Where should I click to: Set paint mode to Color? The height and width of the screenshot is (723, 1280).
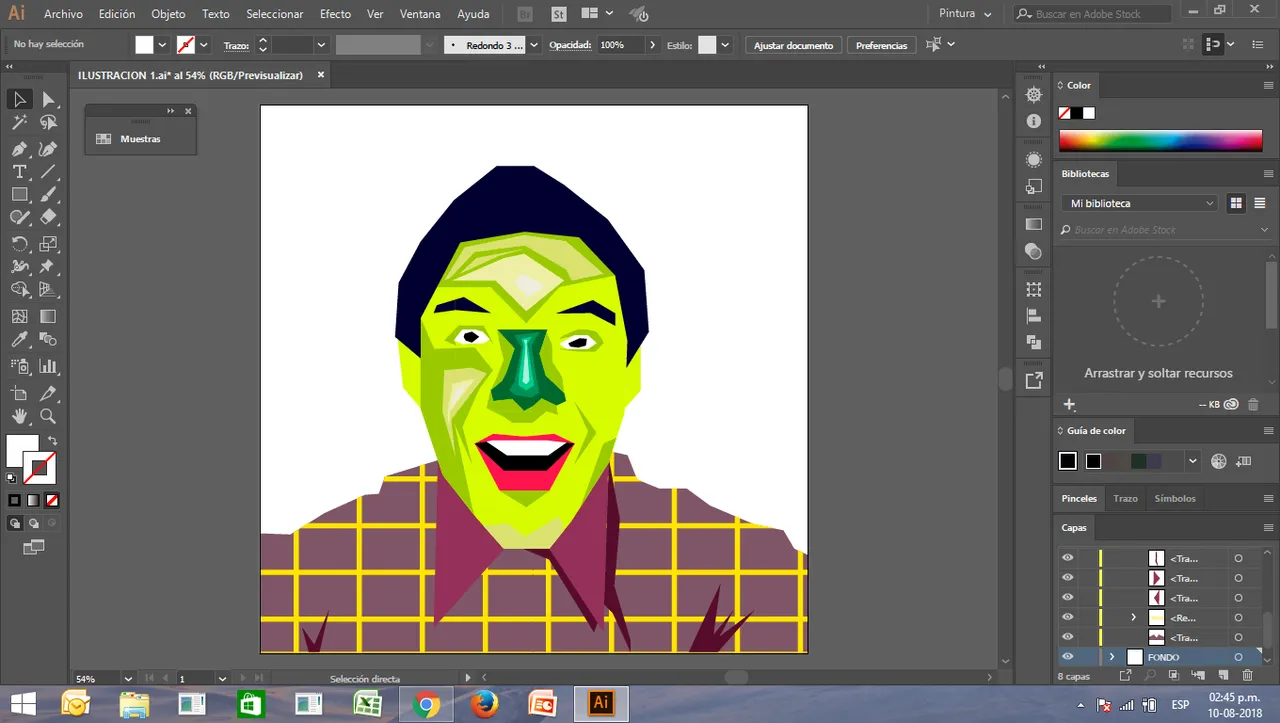click(14, 500)
